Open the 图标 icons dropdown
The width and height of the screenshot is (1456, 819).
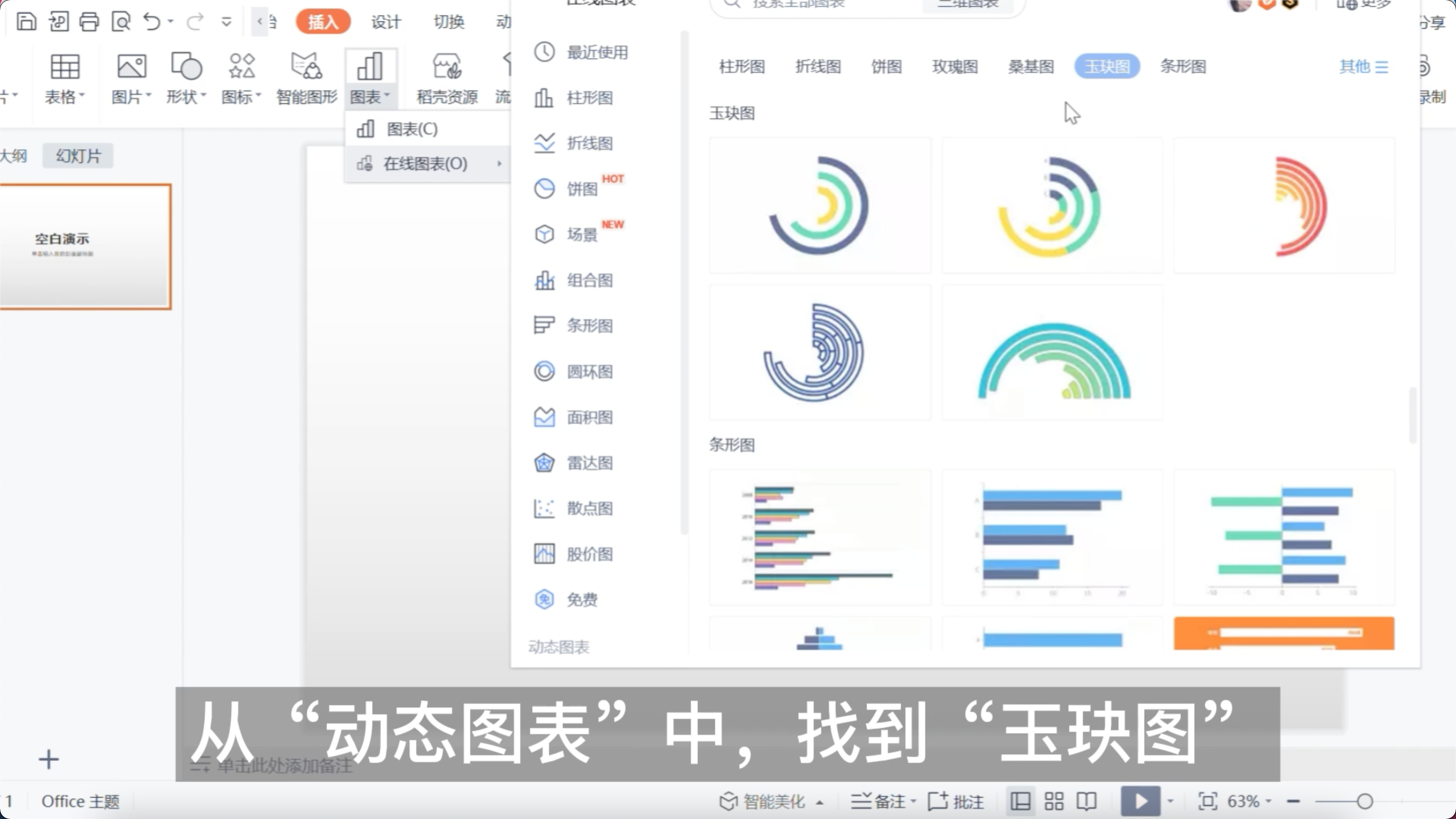[x=241, y=79]
